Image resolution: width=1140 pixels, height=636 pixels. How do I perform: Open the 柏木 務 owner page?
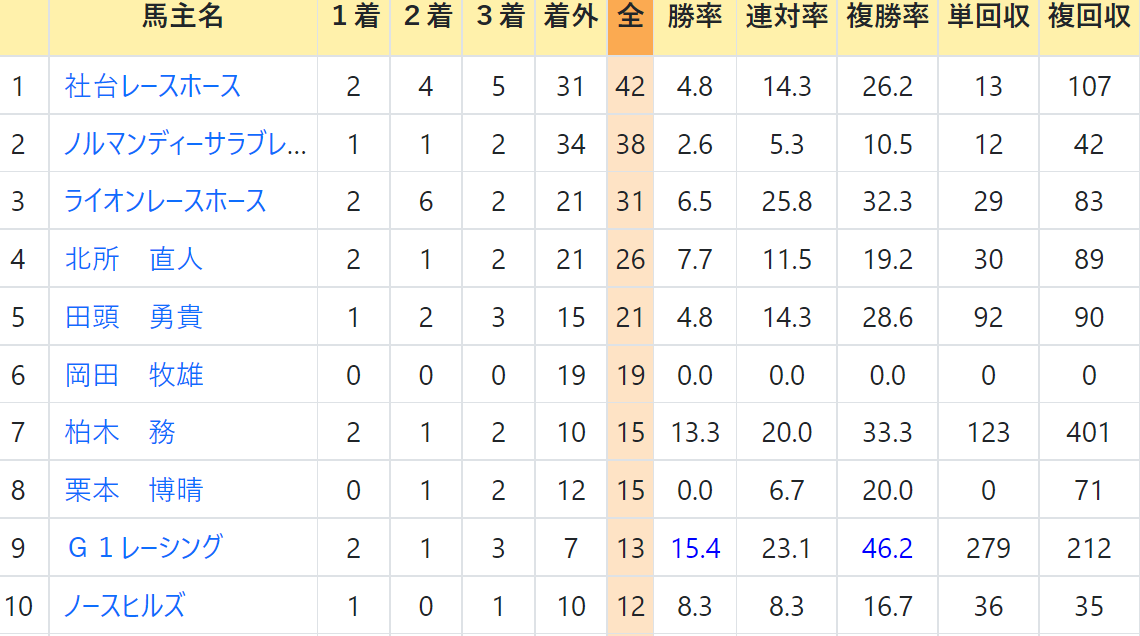(120, 432)
